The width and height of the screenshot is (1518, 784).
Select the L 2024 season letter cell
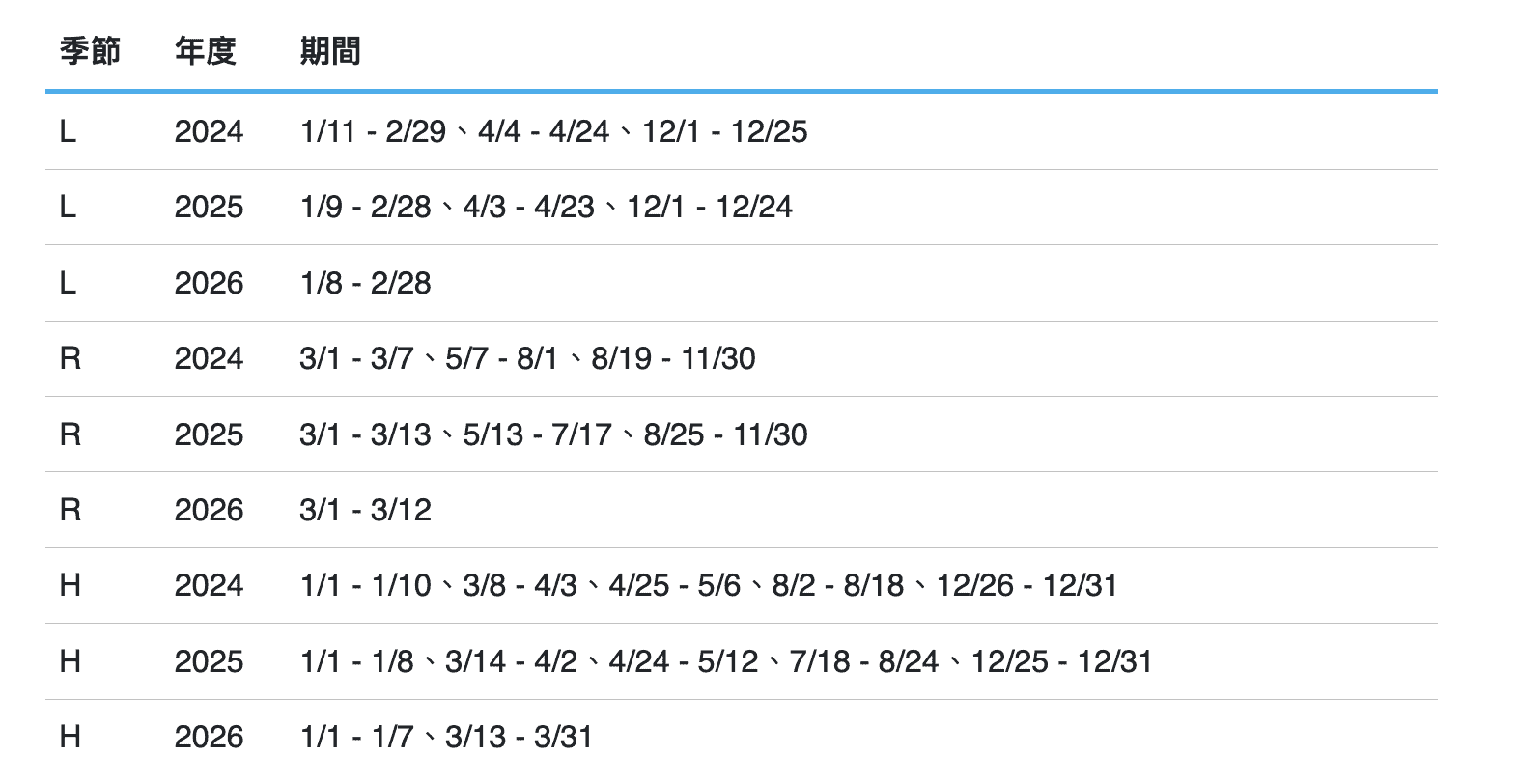(x=68, y=131)
